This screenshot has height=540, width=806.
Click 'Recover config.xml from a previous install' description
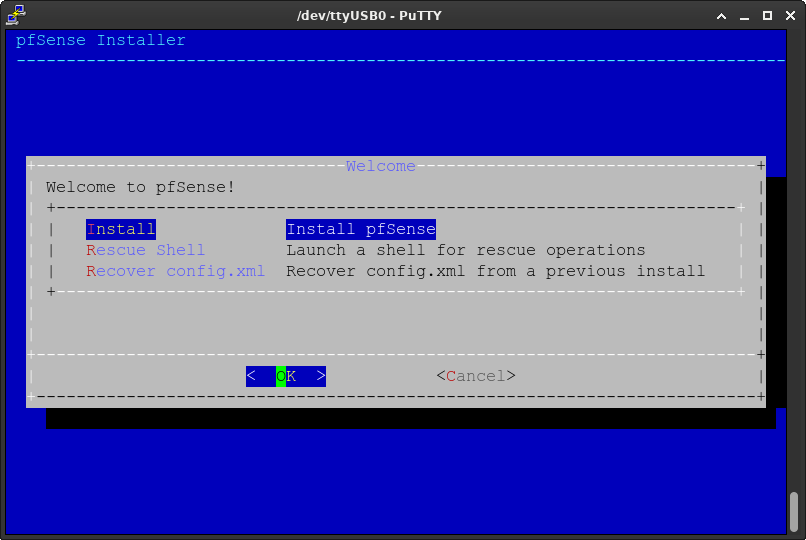(x=496, y=271)
